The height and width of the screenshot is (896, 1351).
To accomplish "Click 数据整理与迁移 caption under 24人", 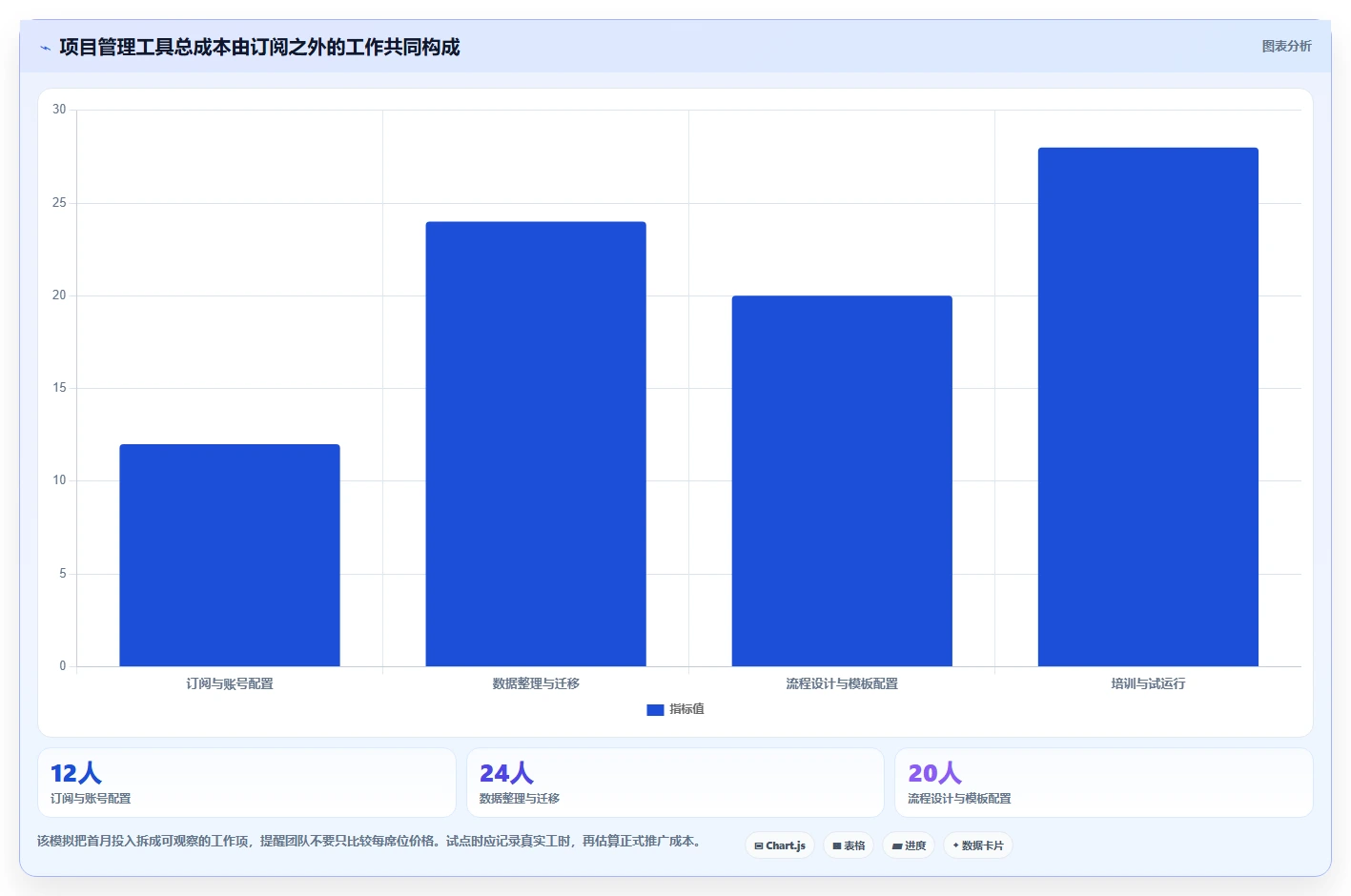I will pos(520,799).
